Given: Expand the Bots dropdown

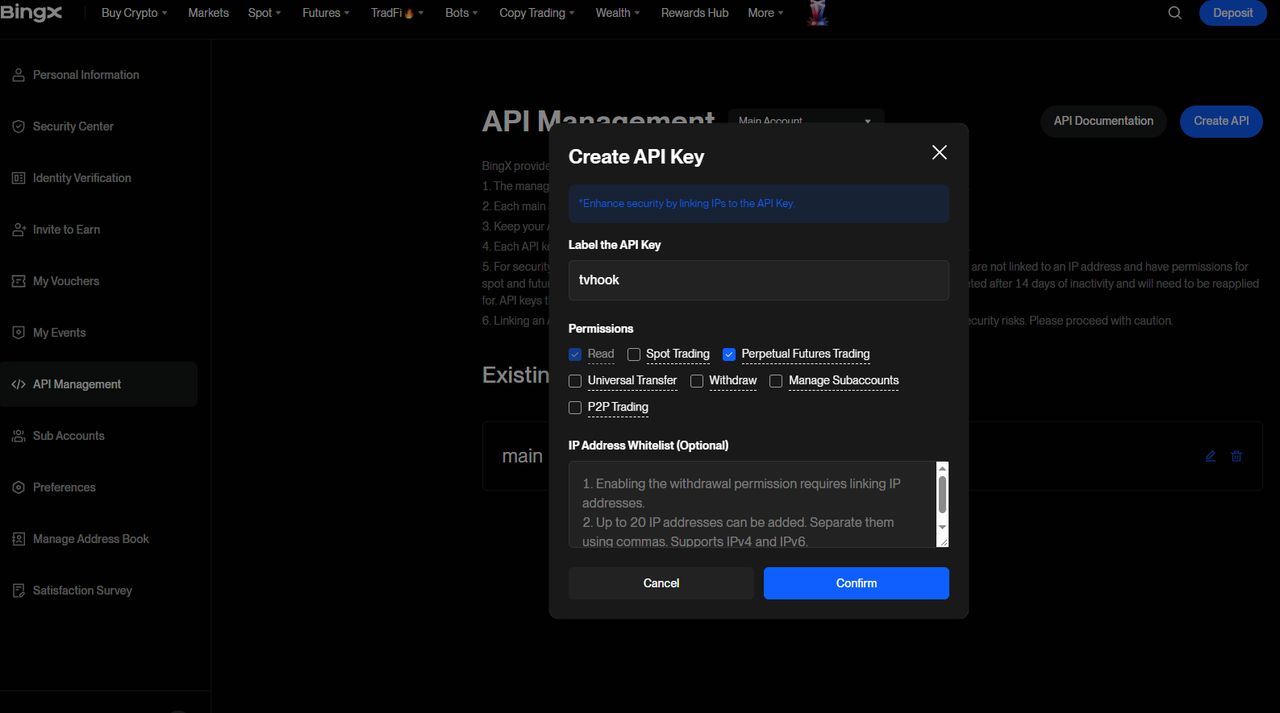Looking at the screenshot, I should point(461,13).
